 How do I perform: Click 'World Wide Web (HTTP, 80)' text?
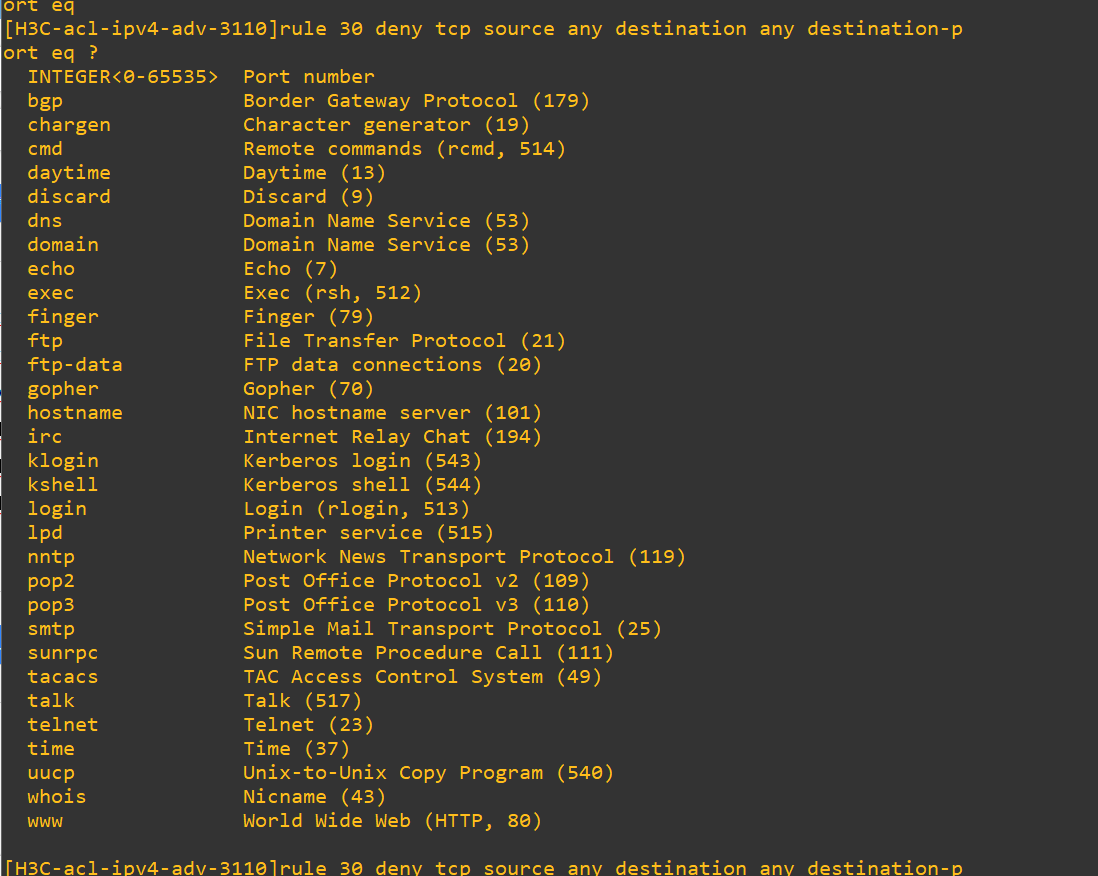point(392,821)
